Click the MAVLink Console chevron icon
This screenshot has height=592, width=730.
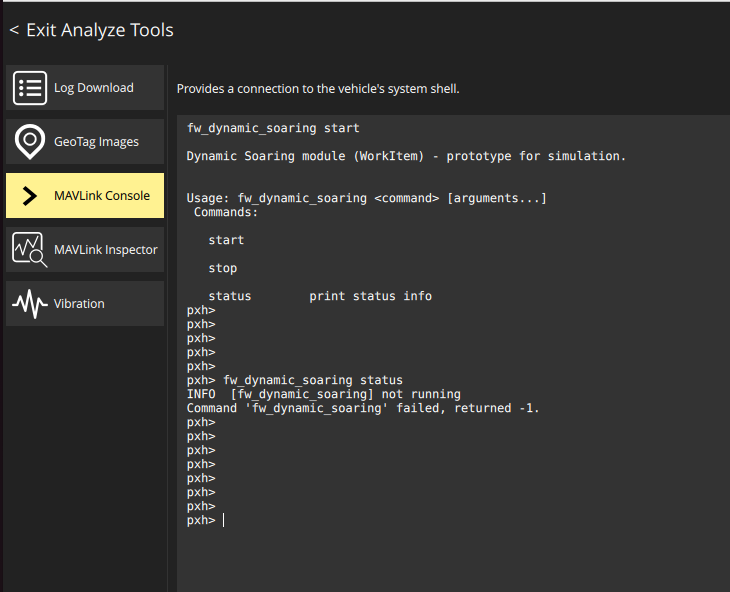(x=30, y=196)
